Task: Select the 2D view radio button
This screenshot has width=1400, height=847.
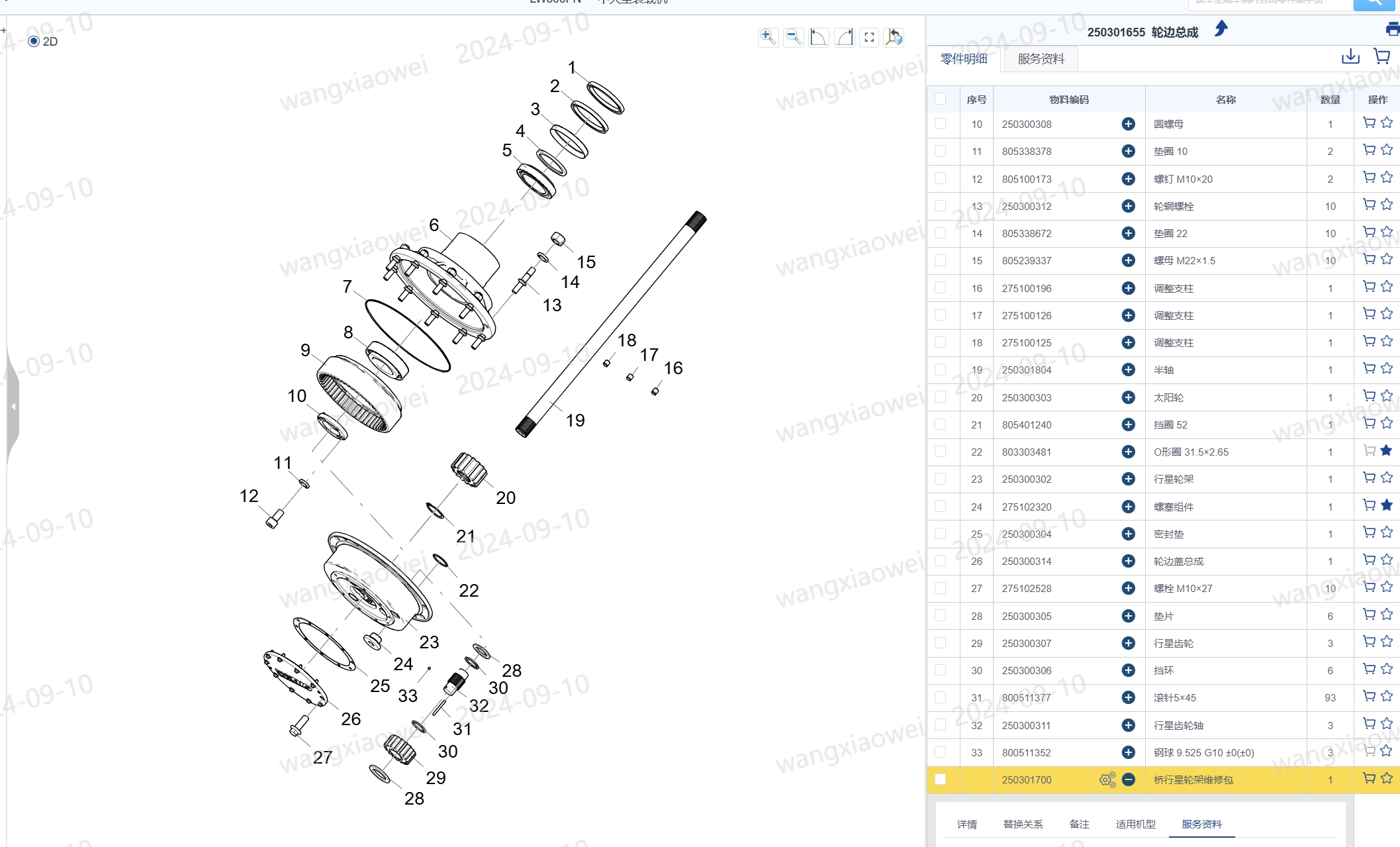Action: tap(34, 41)
